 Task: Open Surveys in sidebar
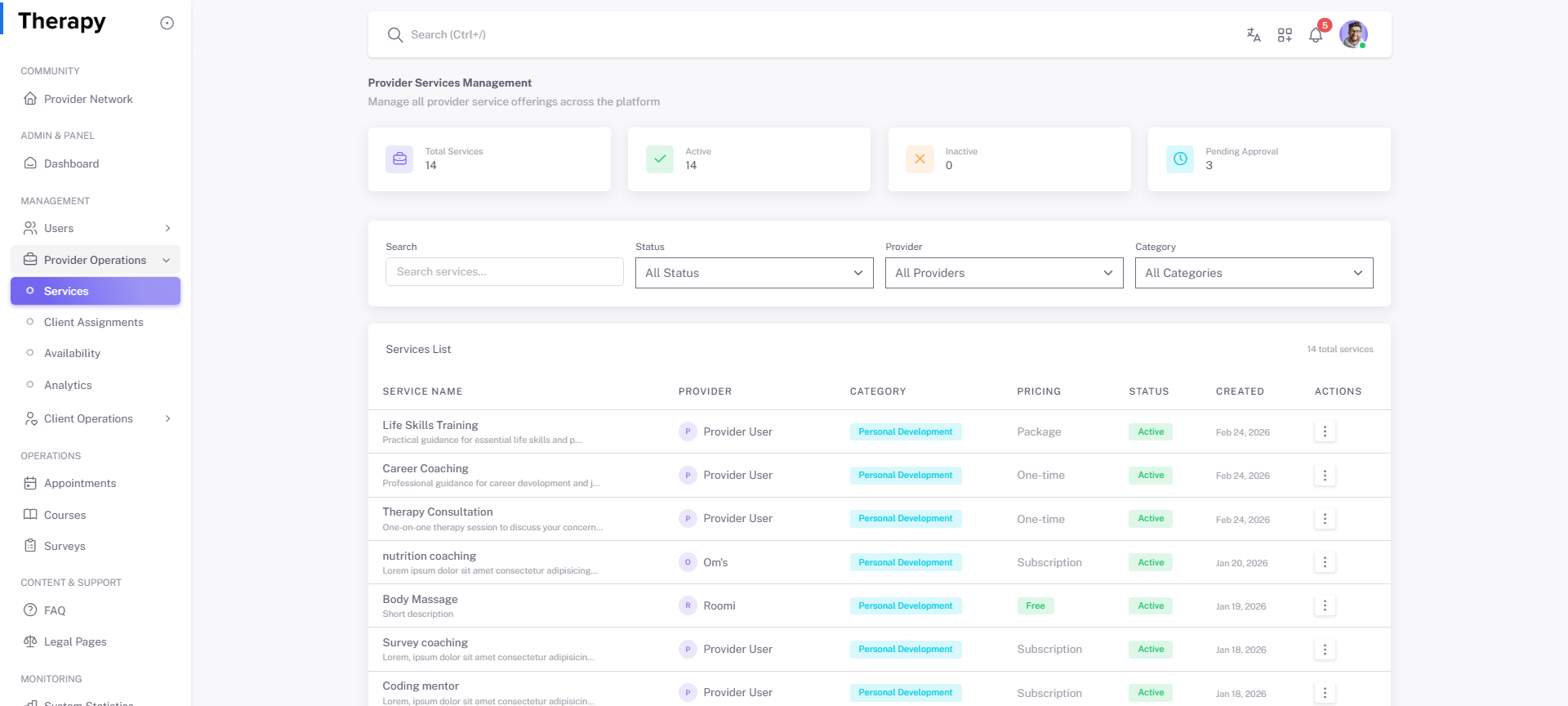96,546
